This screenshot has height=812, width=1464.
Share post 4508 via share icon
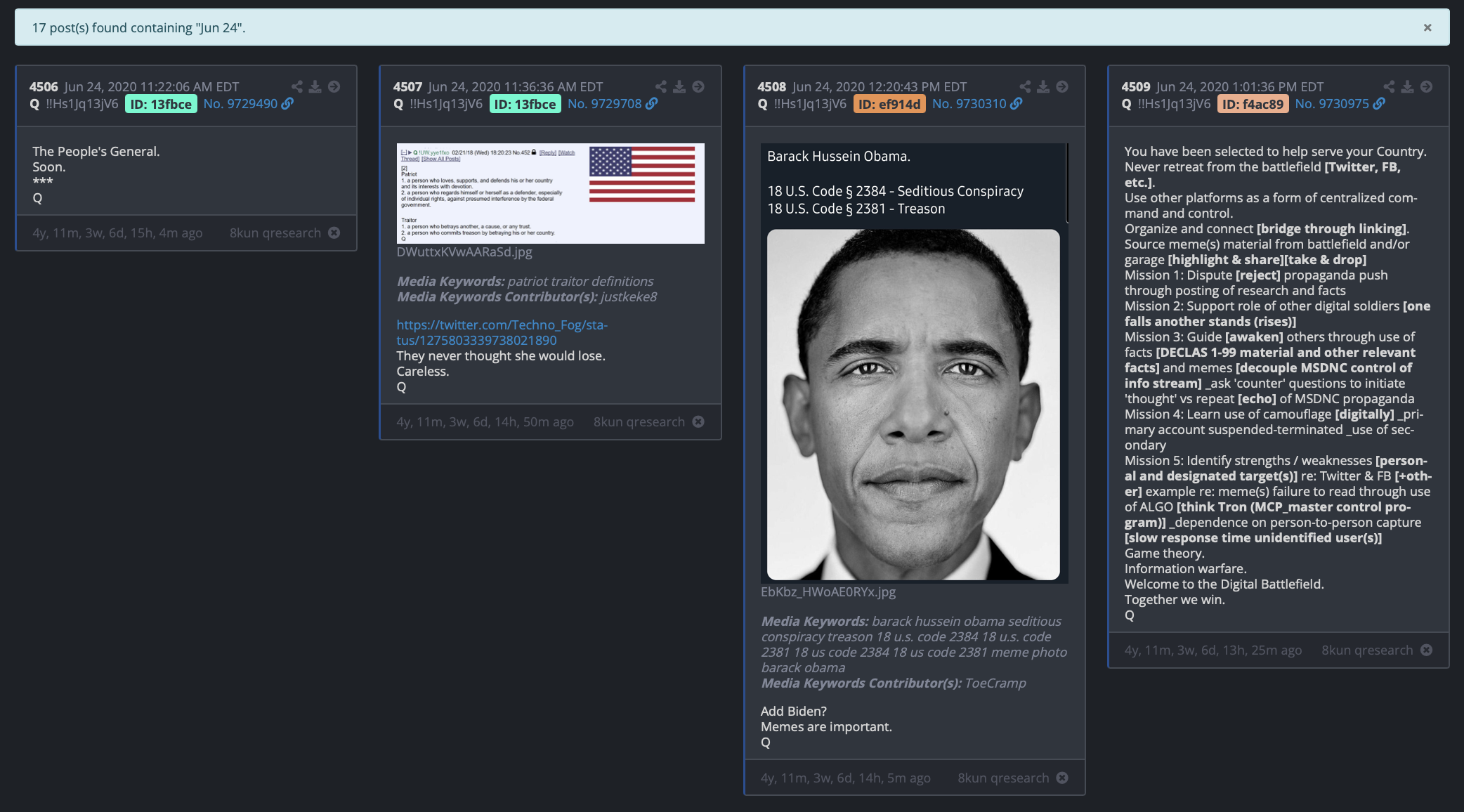pyautogui.click(x=1026, y=86)
